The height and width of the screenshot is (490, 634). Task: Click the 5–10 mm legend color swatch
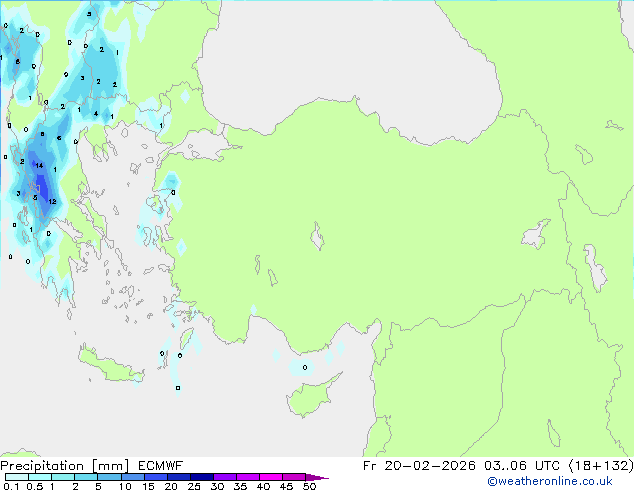click(x=109, y=477)
